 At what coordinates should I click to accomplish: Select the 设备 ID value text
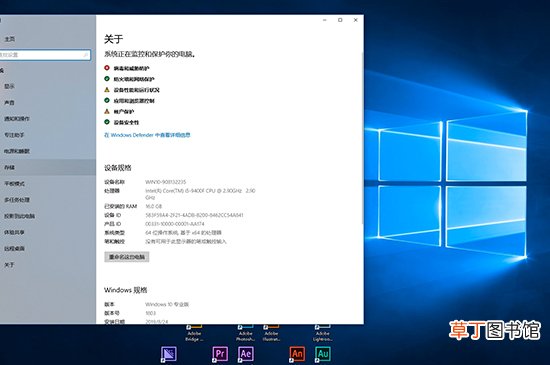coord(194,215)
